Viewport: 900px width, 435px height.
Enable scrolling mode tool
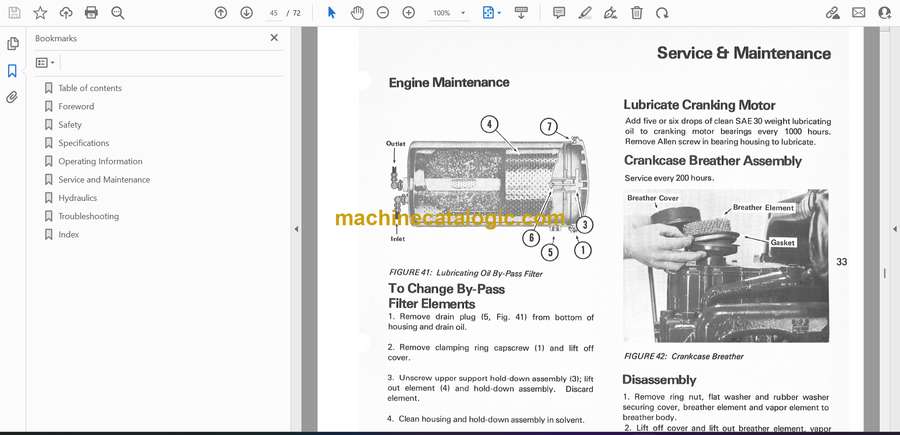[x=521, y=13]
